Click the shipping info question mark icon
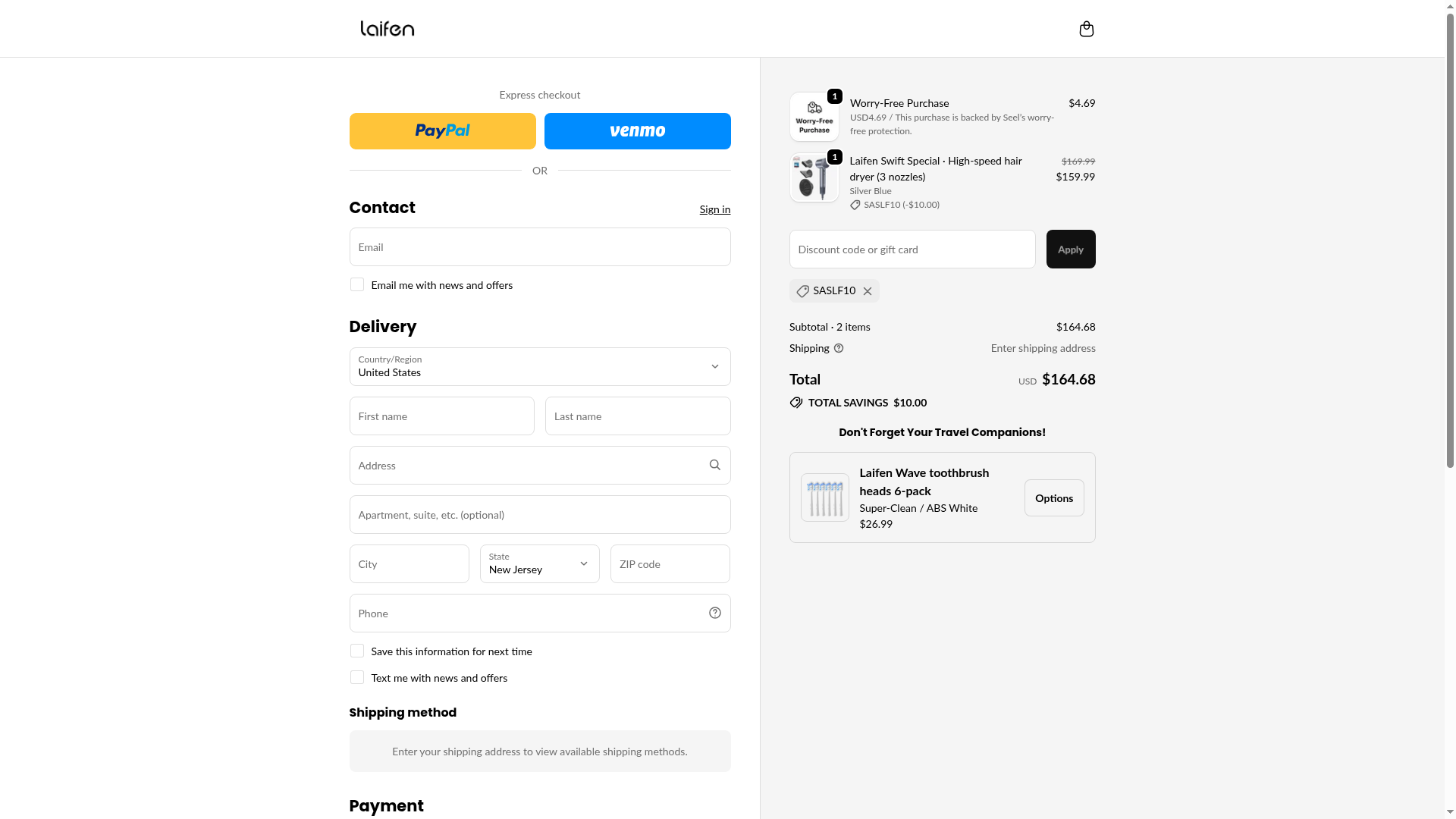Viewport: 1456px width, 819px height. [x=839, y=348]
